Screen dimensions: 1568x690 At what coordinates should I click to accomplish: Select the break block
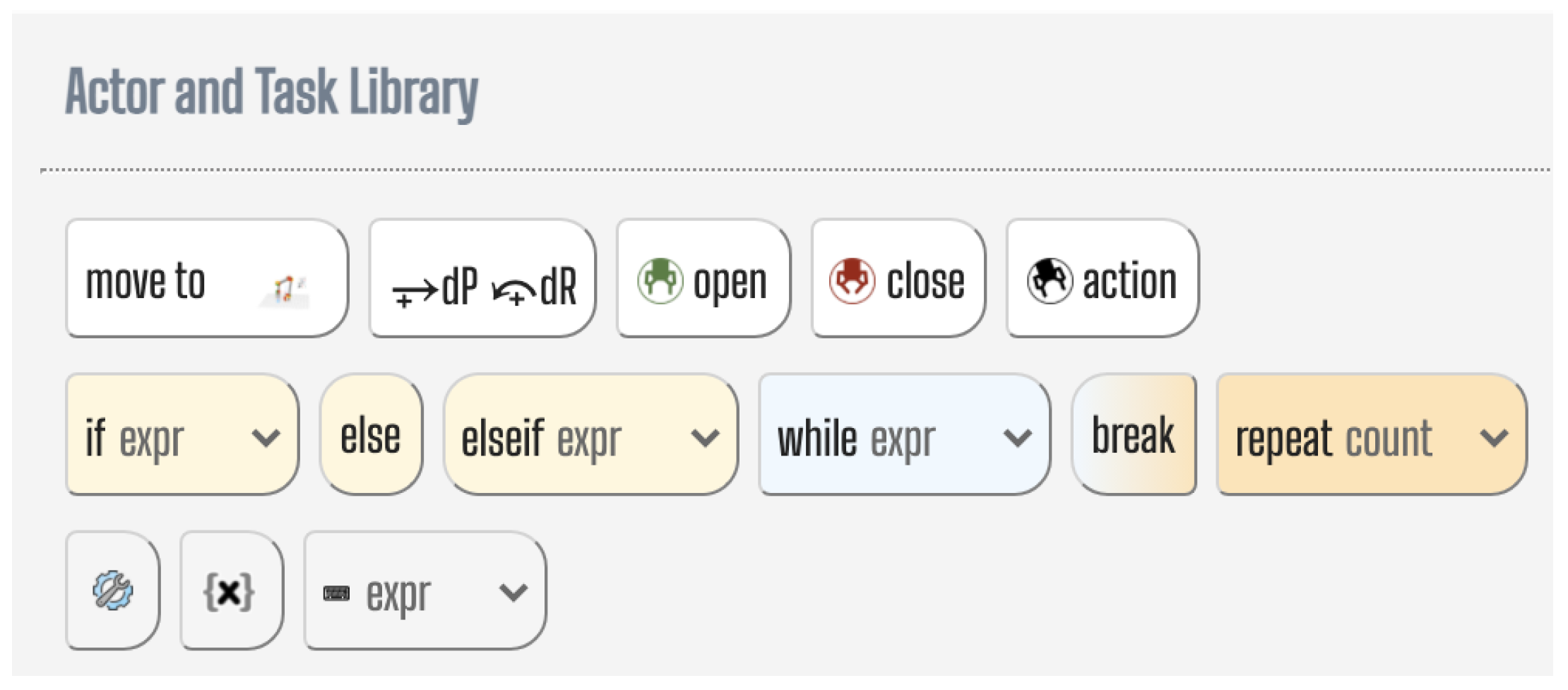1133,436
